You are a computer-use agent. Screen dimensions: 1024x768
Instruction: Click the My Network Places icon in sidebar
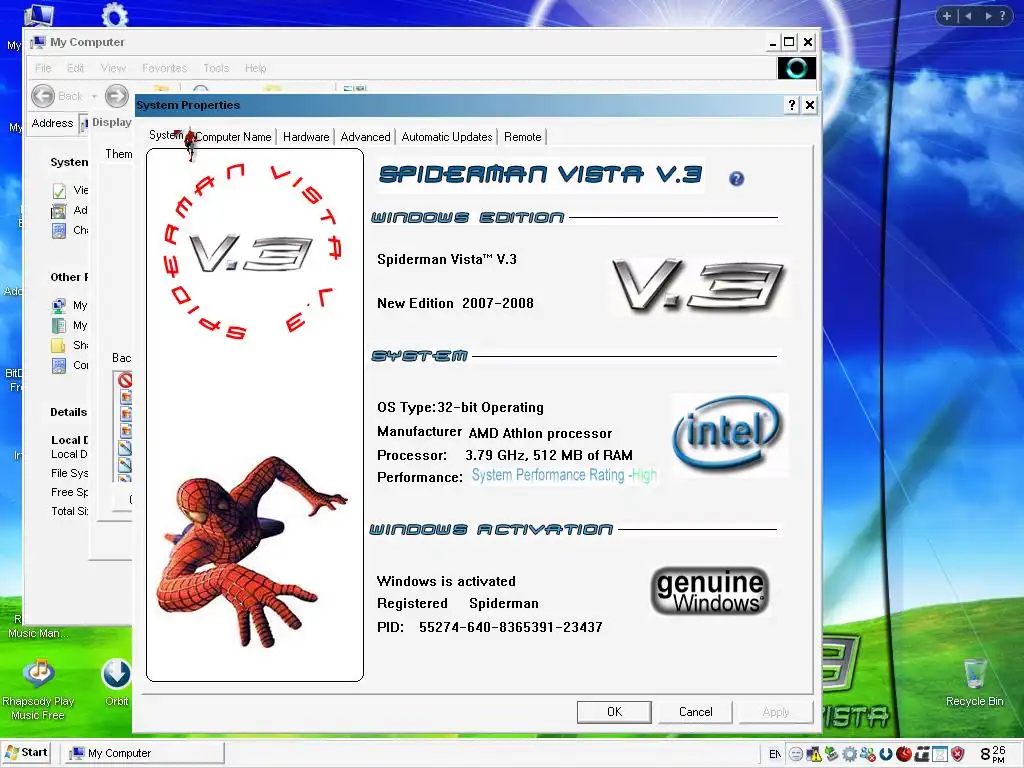tap(59, 305)
